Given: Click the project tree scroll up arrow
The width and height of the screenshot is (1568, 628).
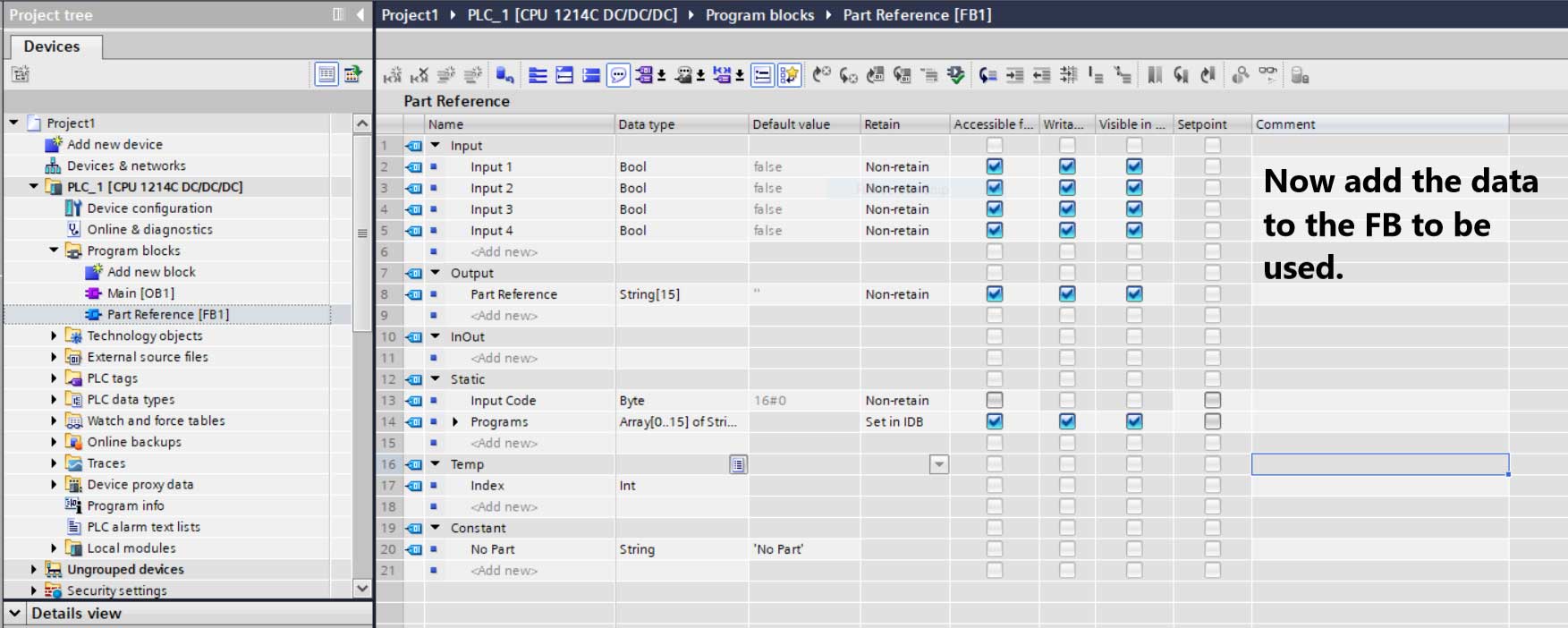Looking at the screenshot, I should [x=362, y=123].
